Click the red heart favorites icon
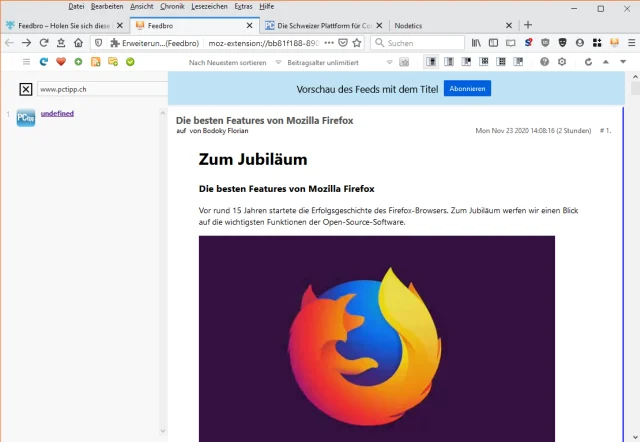Screen dimensions: 640x442 [x=61, y=62]
